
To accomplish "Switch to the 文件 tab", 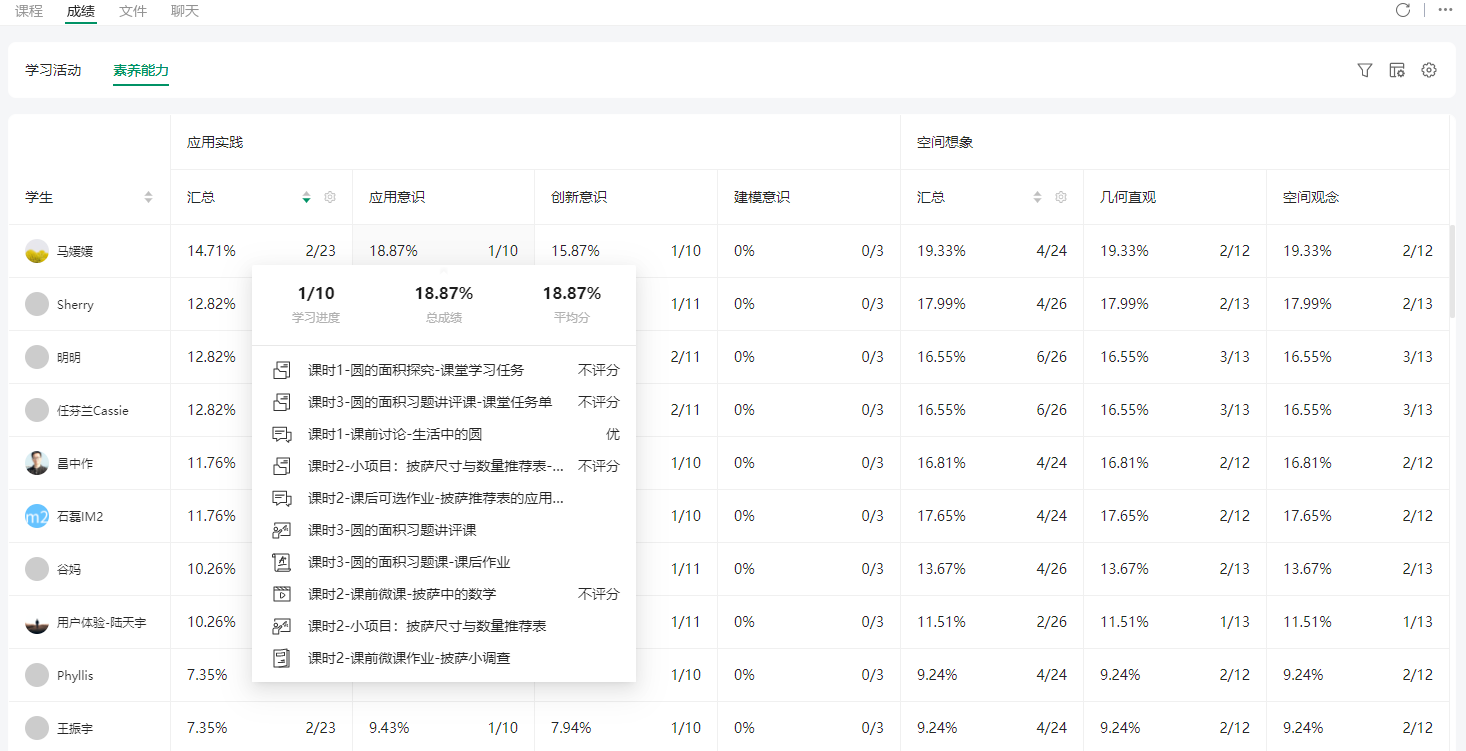I will point(133,11).
